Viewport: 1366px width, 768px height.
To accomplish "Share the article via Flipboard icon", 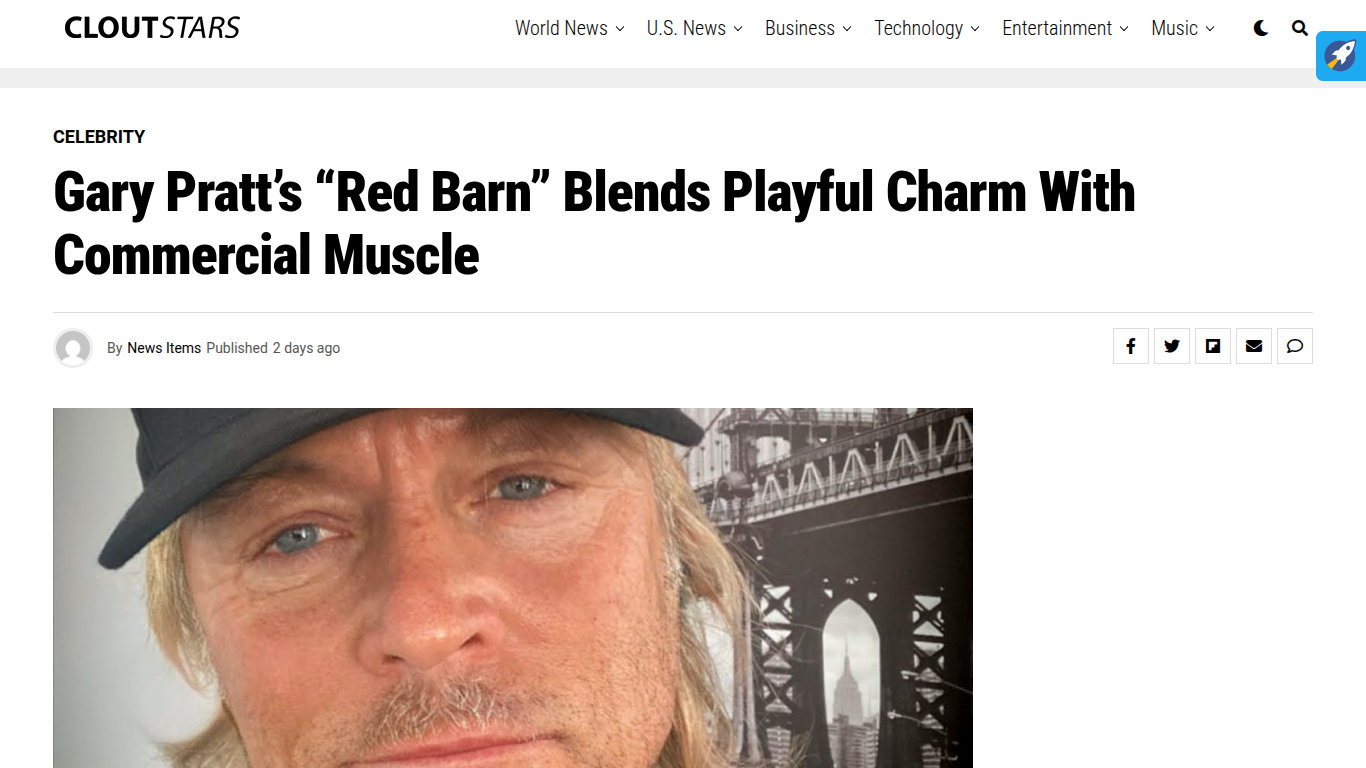I will [1213, 346].
